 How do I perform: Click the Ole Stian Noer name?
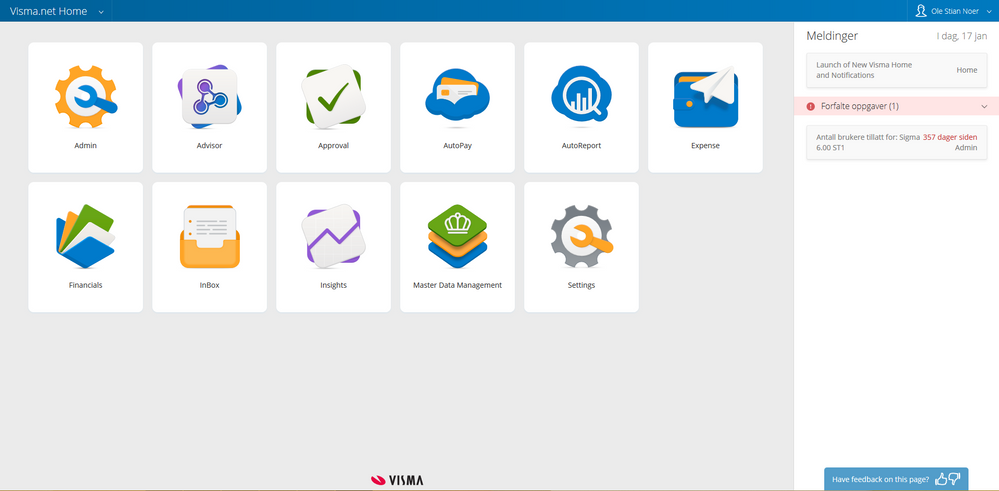954,11
